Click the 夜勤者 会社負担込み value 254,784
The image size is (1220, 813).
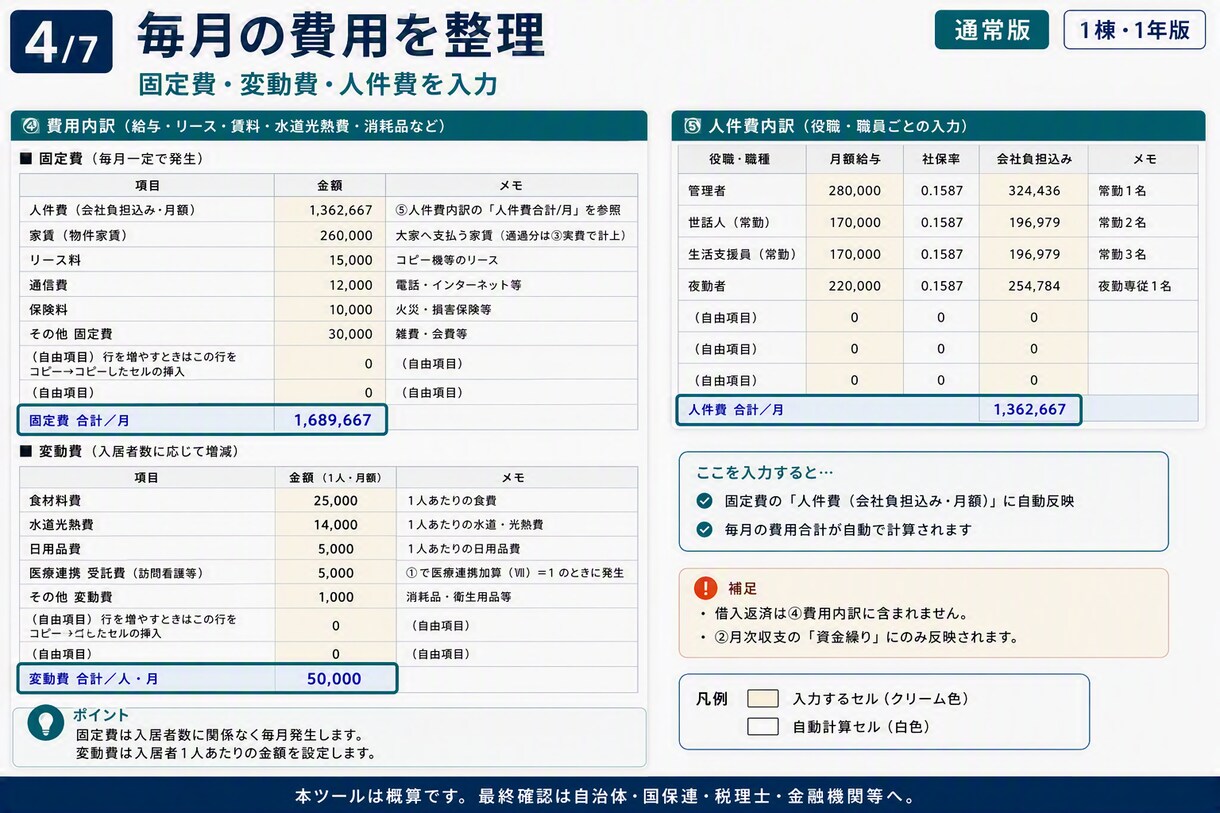pos(1034,286)
